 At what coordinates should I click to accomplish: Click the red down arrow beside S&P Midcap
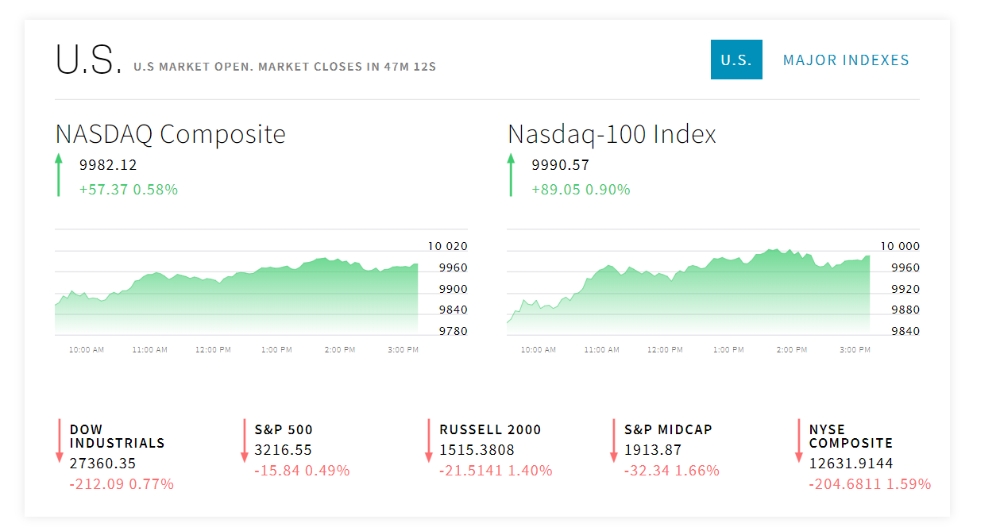tap(613, 441)
